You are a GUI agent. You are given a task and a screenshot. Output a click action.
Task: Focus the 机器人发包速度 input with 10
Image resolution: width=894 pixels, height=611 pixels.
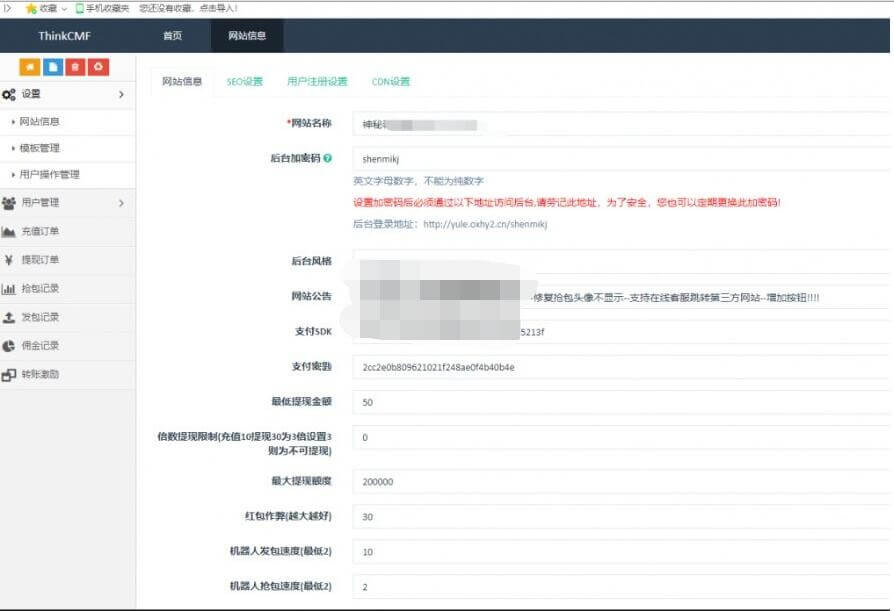[621, 552]
